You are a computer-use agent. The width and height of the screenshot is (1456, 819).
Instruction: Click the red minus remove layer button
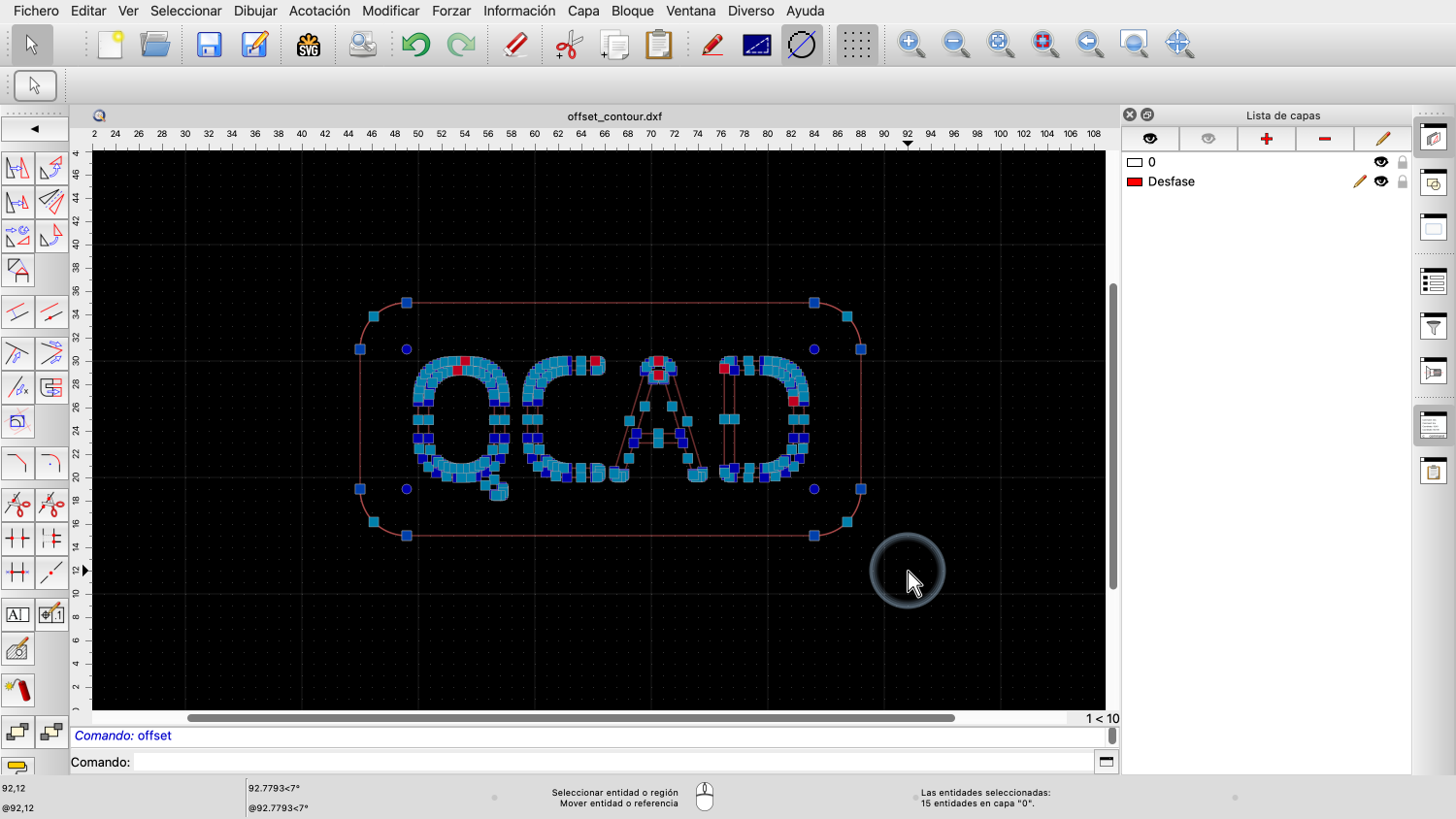pos(1324,139)
